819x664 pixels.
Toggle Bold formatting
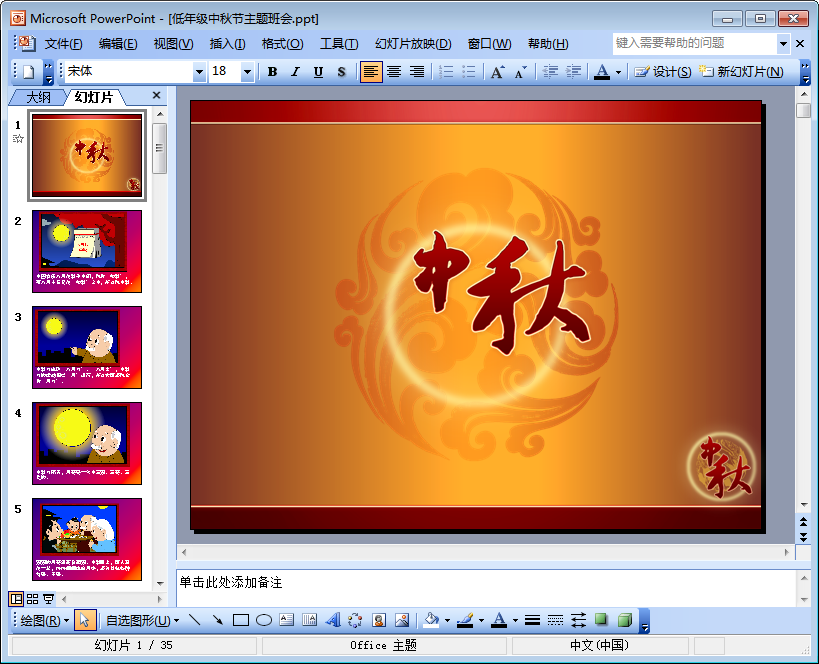pos(272,72)
